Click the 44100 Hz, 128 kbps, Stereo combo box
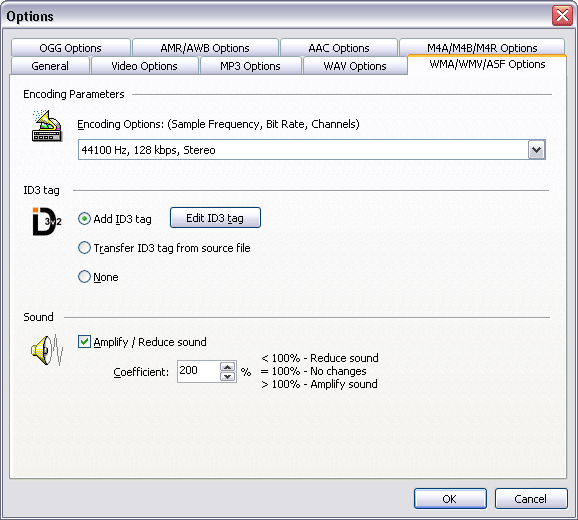 coord(311,150)
